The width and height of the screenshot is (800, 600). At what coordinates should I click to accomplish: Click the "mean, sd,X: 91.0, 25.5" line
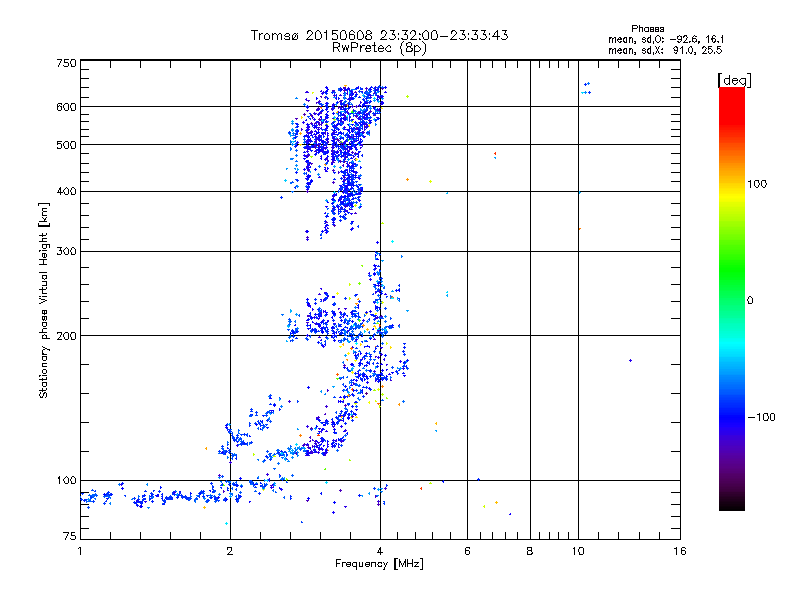pyautogui.click(x=665, y=50)
